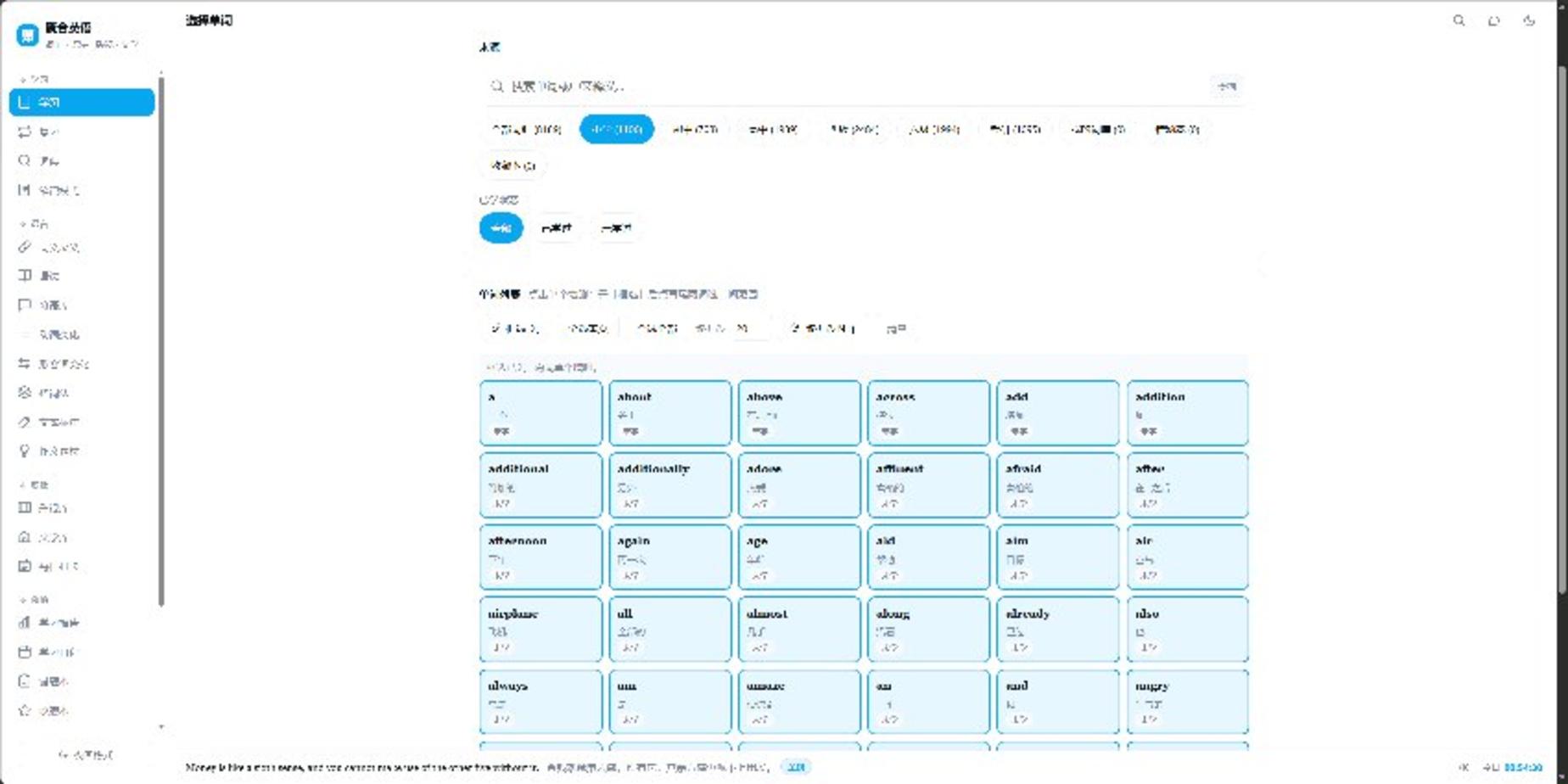Select the highlighted book-icon item in the sidebar
This screenshot has width=1568, height=784.
(81, 103)
